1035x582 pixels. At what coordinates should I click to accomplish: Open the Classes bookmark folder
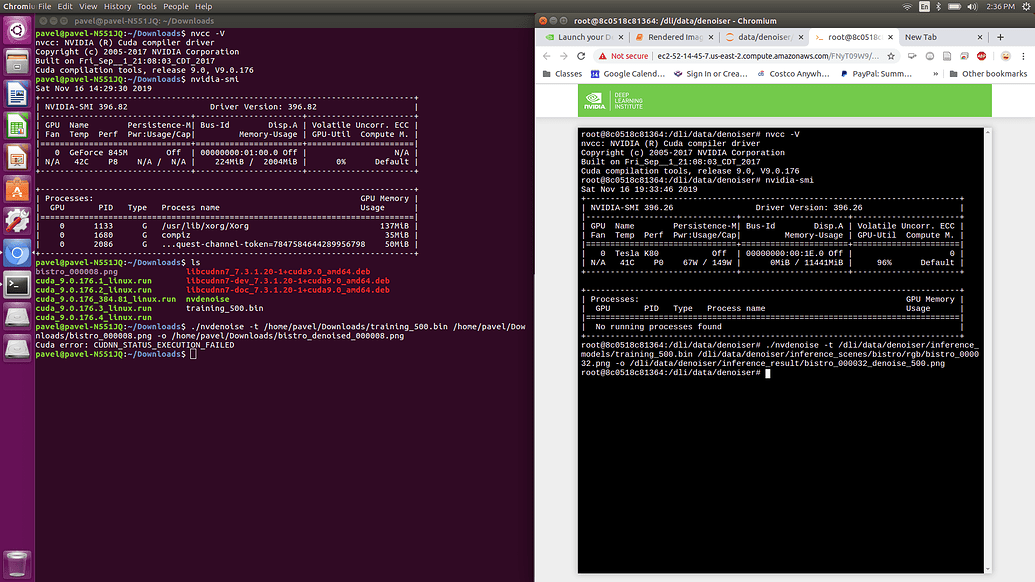(562, 74)
